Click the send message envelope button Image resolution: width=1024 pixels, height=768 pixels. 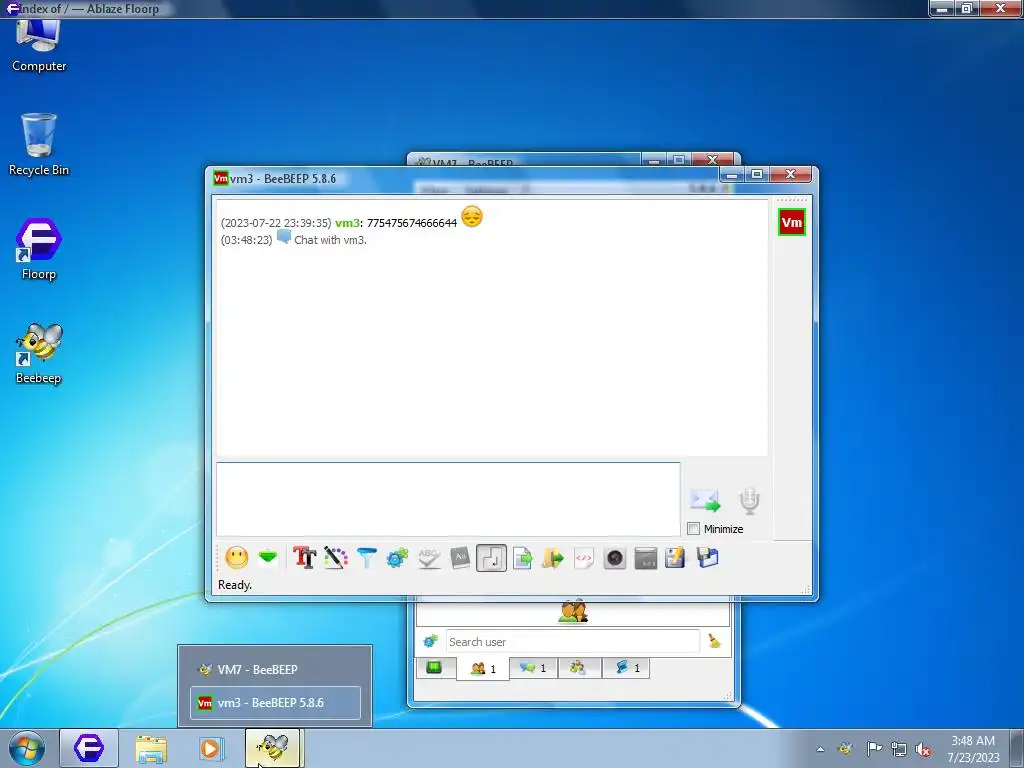tap(705, 501)
